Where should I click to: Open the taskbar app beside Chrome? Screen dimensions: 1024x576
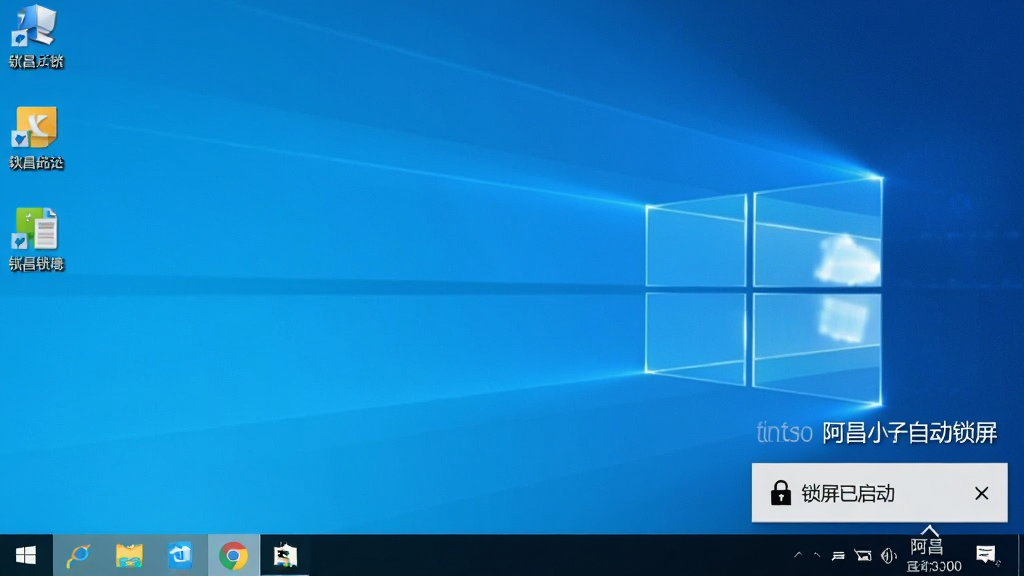[285, 556]
